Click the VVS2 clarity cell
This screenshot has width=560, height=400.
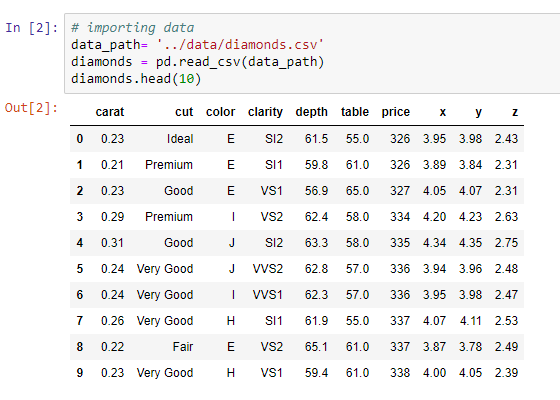pos(268,269)
